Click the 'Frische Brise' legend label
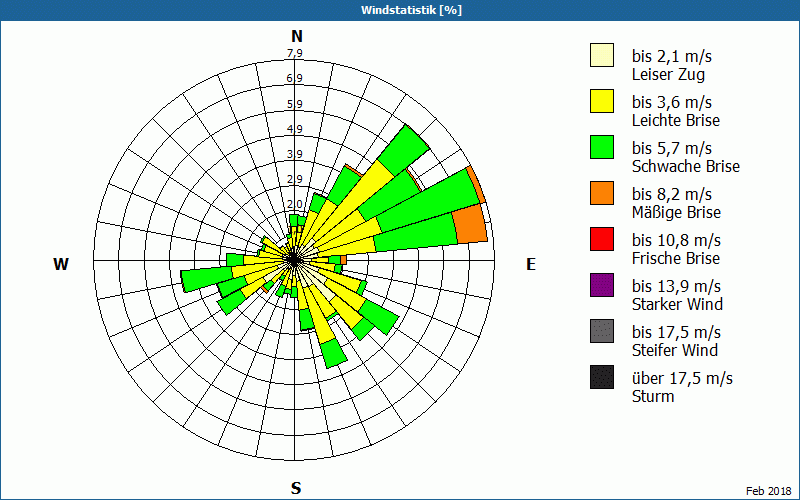Screen dimensions: 800x500 click(x=676, y=258)
